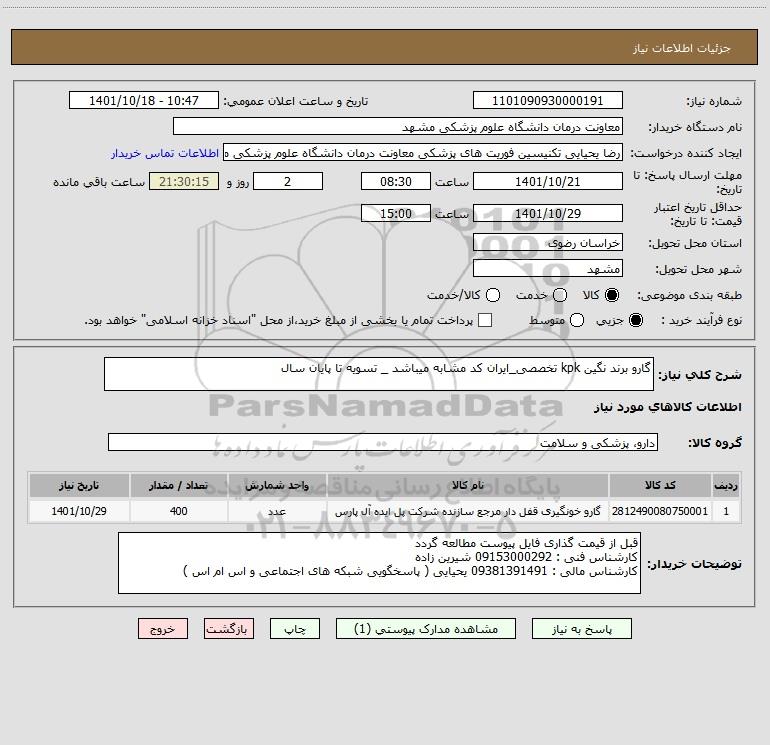
Task: Click the پاسخ به نیاز button
Action: click(x=581, y=629)
